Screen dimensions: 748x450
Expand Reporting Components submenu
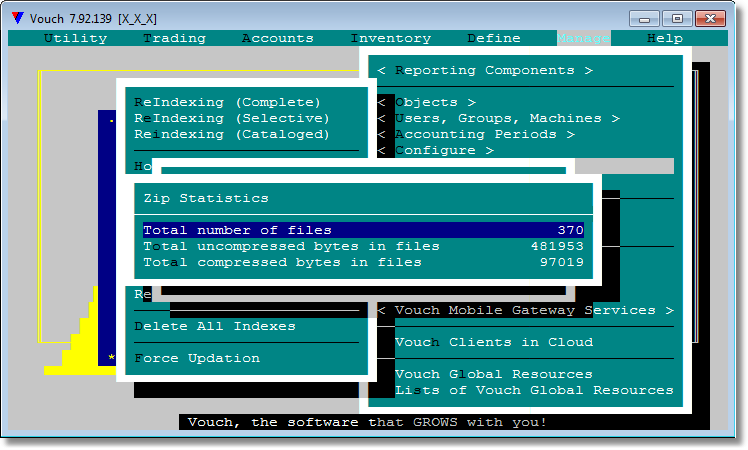tap(485, 71)
